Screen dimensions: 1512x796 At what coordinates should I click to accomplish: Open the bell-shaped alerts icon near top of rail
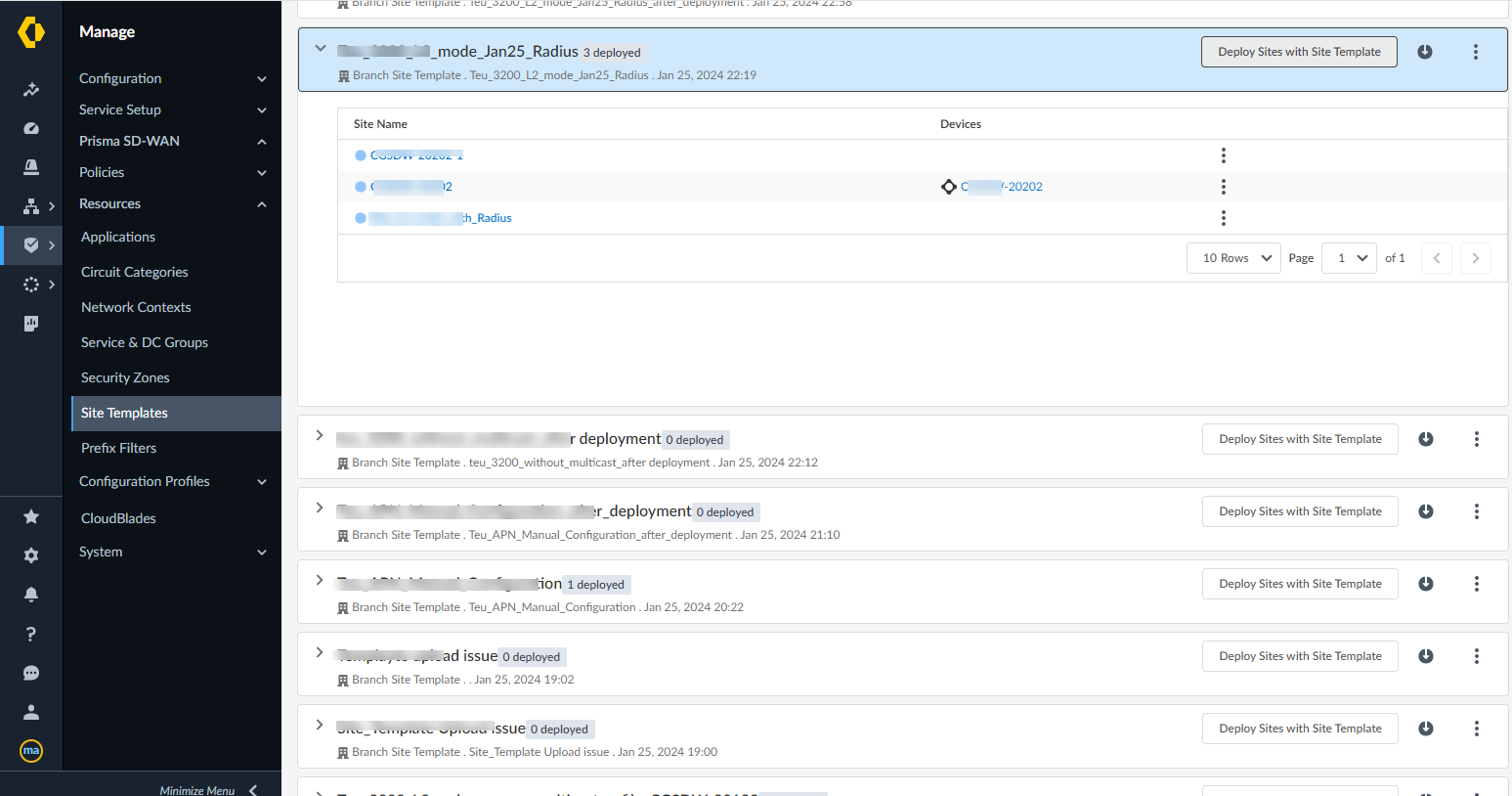[31, 167]
